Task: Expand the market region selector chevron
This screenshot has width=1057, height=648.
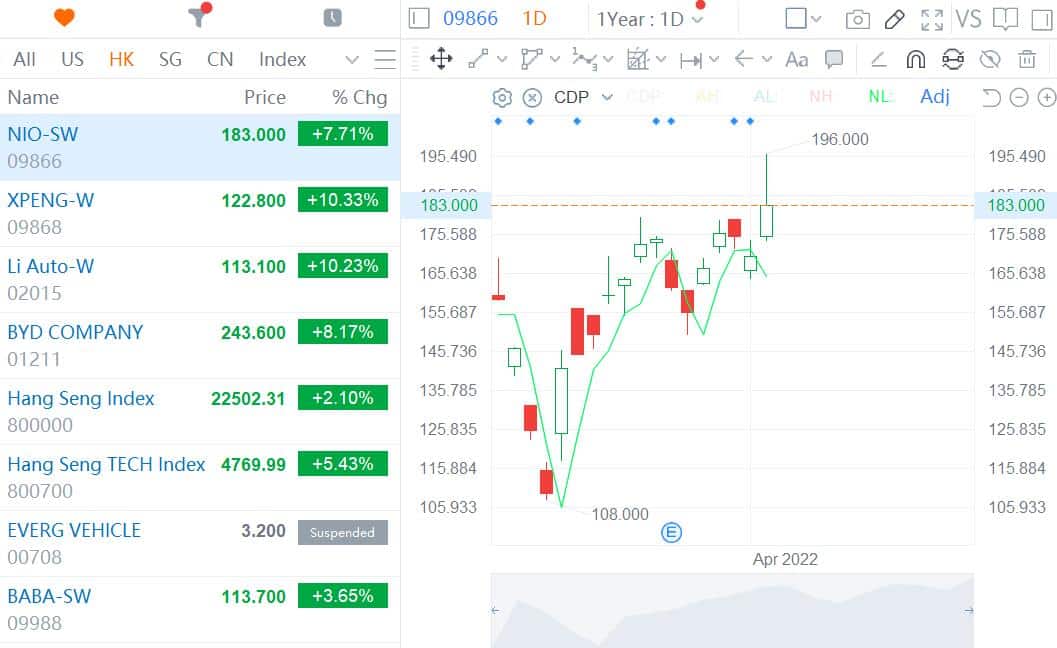Action: (352, 60)
